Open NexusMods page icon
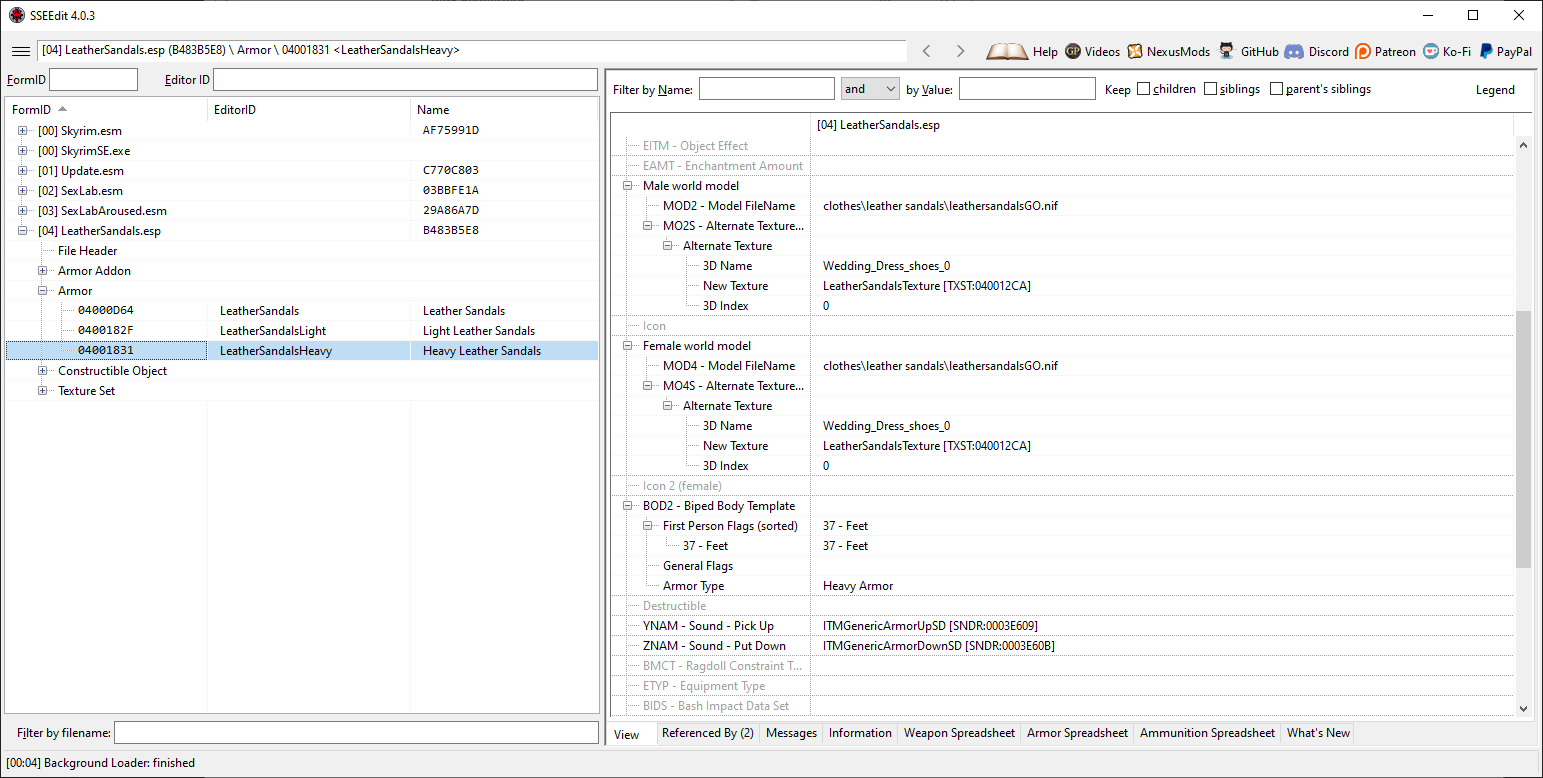This screenshot has width=1543, height=778. click(x=1135, y=51)
